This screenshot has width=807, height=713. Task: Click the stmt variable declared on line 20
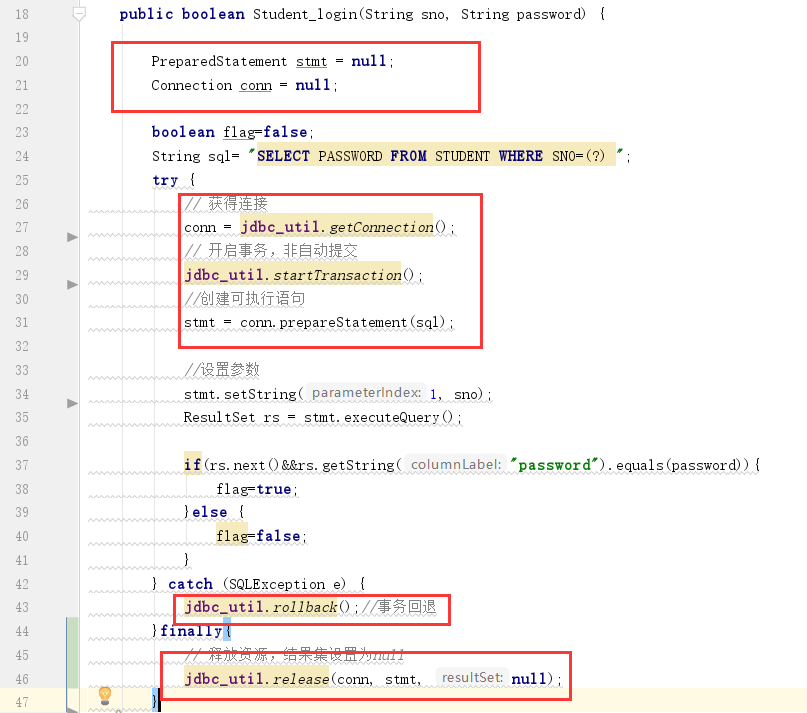(311, 62)
